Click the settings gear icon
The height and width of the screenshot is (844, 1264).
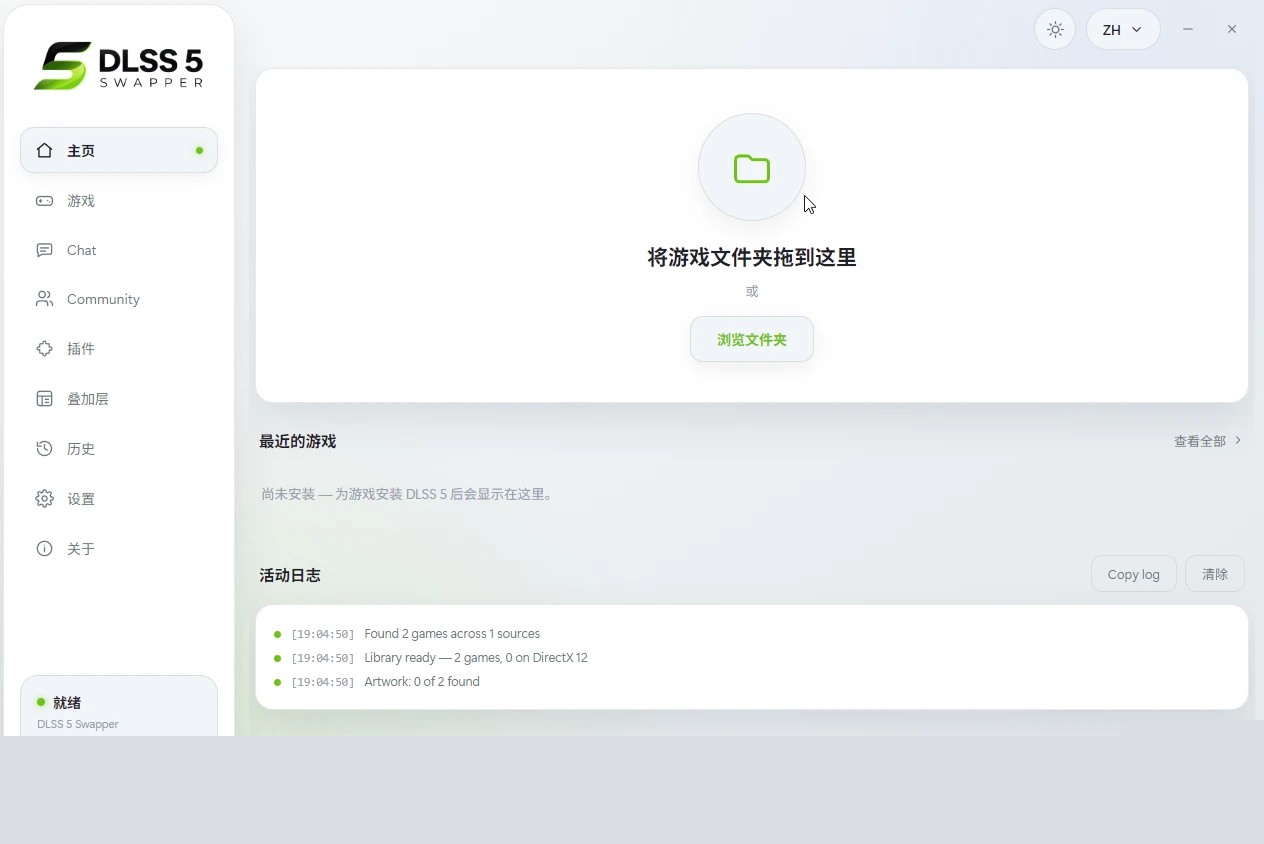point(44,499)
